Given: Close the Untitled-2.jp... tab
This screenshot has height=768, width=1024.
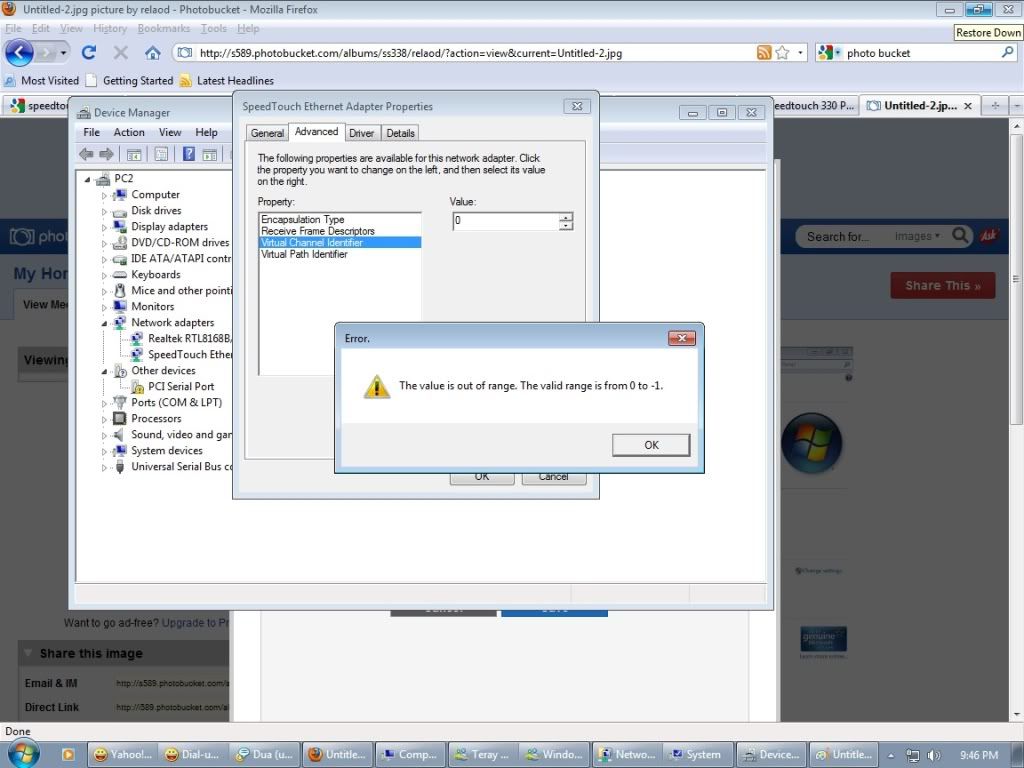Looking at the screenshot, I should (x=968, y=106).
